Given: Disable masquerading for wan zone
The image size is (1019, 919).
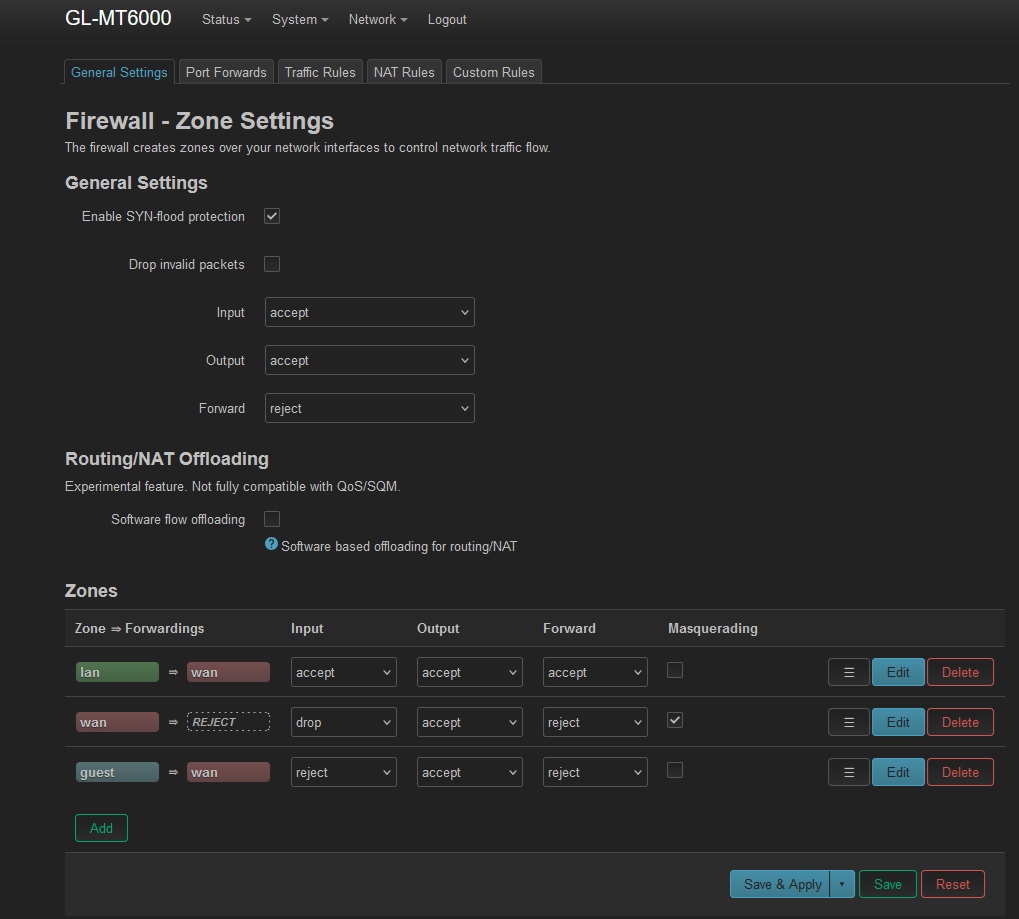Looking at the screenshot, I should (x=675, y=720).
